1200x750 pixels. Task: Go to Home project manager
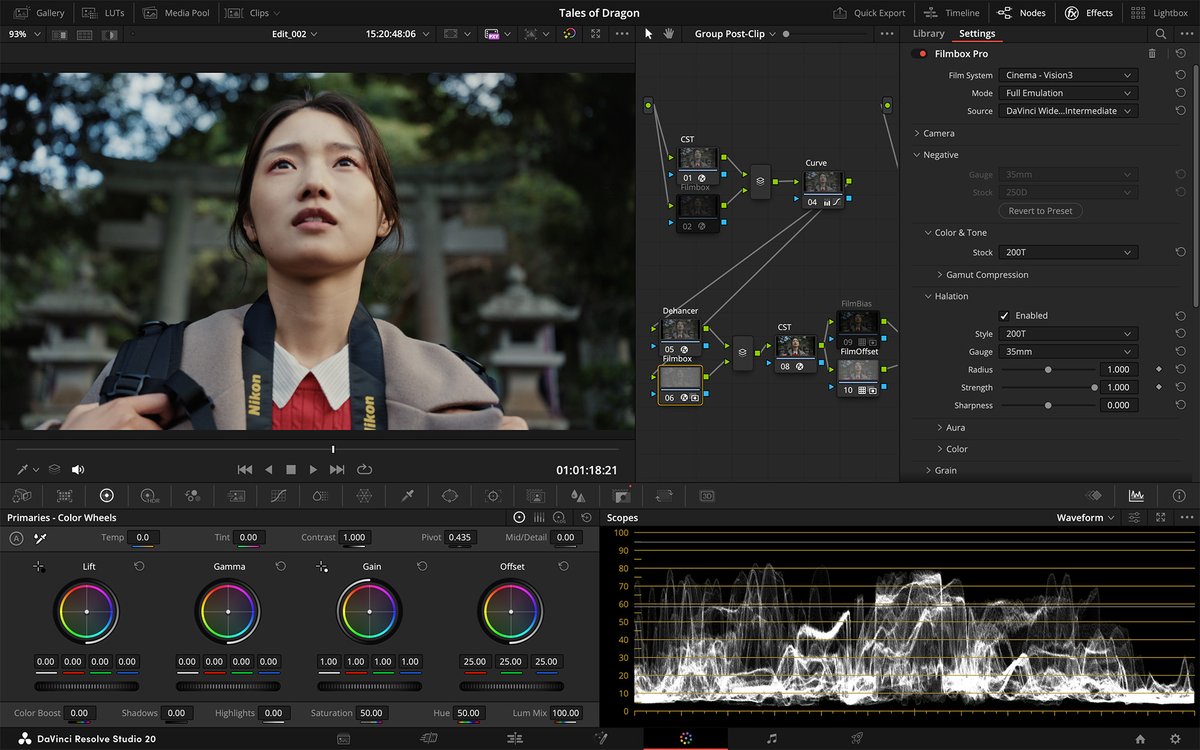(1140, 738)
